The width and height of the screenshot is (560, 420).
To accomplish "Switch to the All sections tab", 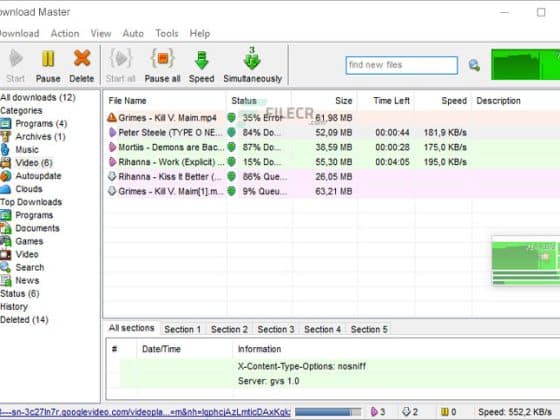I will (131, 328).
